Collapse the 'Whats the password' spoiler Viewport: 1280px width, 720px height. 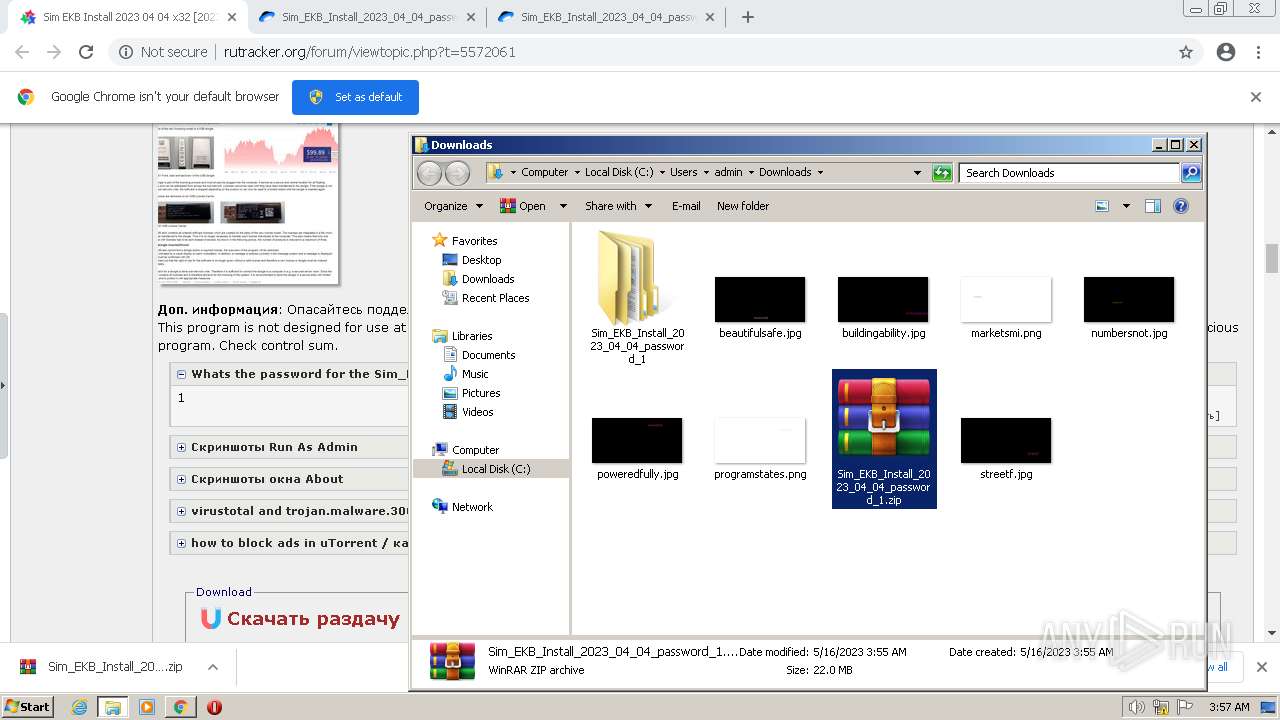182,374
